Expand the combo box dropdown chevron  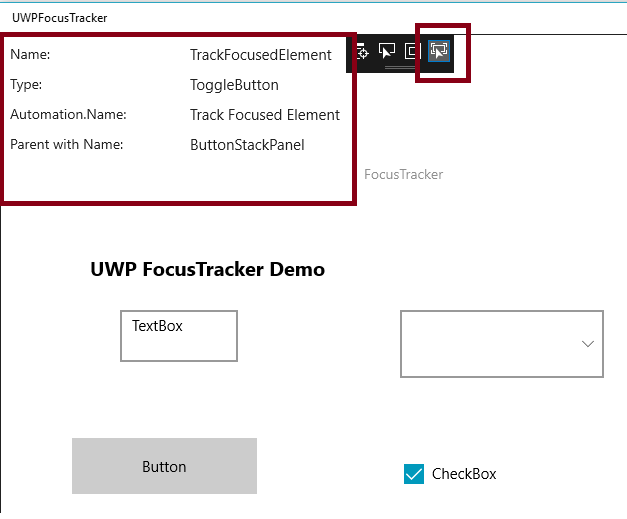tap(588, 344)
